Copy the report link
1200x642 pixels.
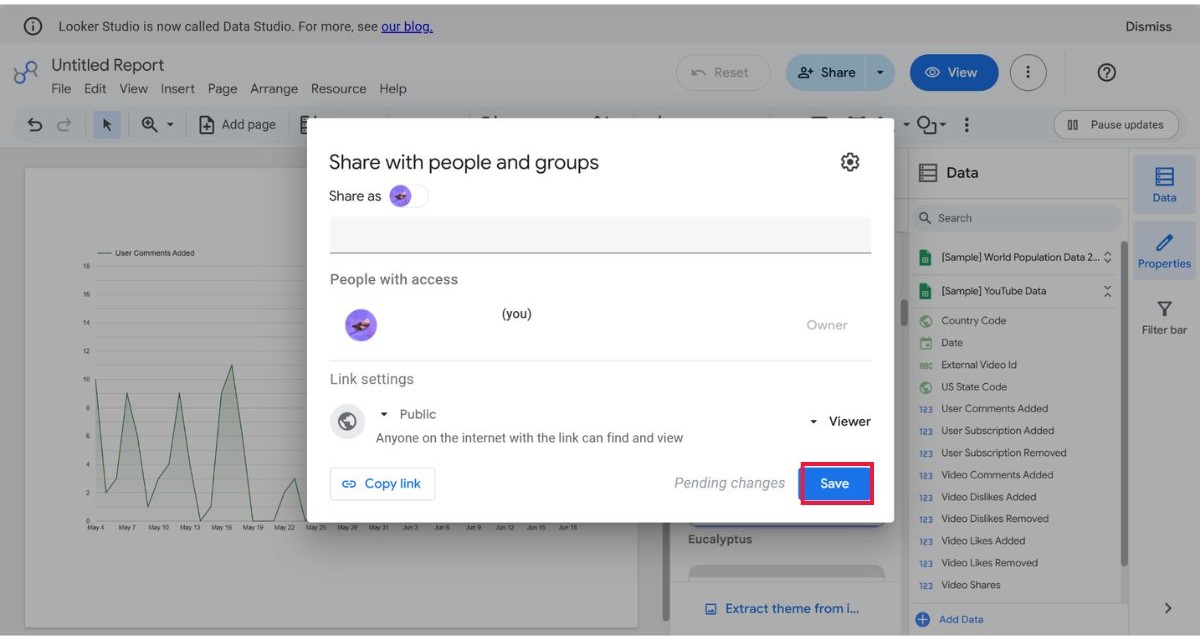(x=382, y=483)
